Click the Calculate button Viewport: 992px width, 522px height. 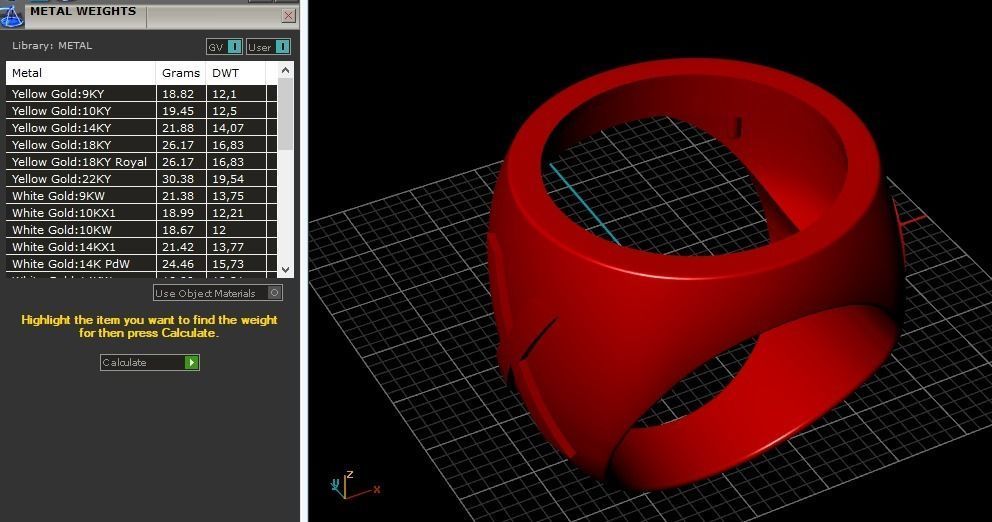click(149, 363)
